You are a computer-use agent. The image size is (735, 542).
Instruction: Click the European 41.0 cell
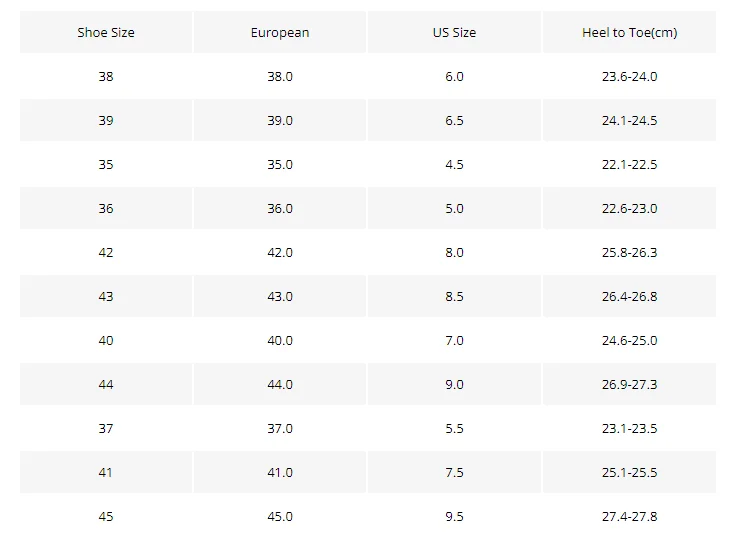(280, 473)
